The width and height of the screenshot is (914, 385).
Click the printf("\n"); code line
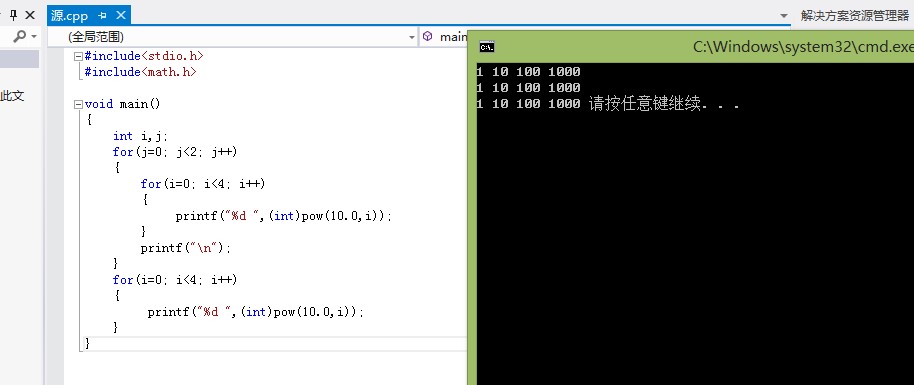click(x=185, y=248)
